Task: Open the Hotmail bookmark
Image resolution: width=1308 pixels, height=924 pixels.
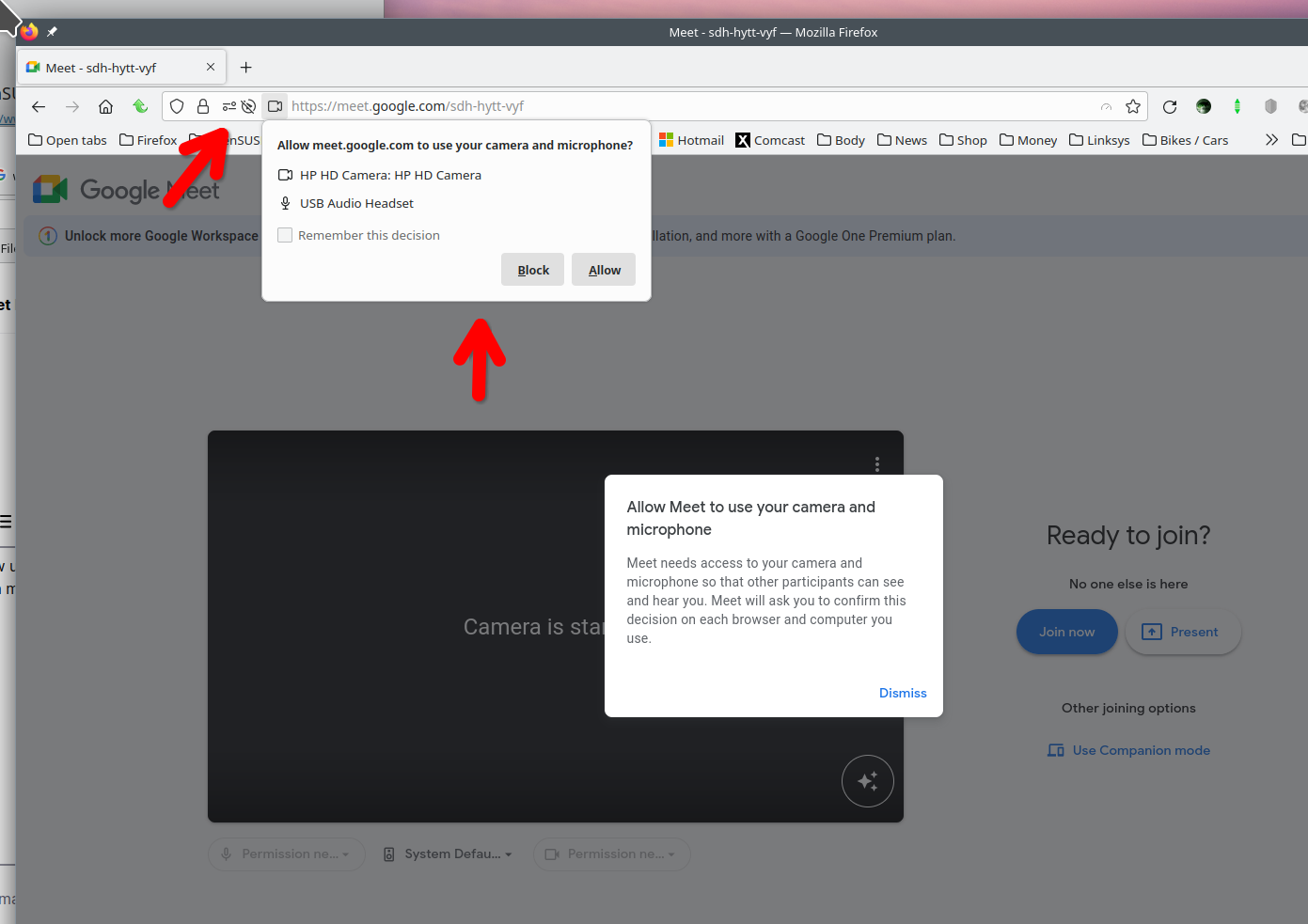Action: click(691, 140)
